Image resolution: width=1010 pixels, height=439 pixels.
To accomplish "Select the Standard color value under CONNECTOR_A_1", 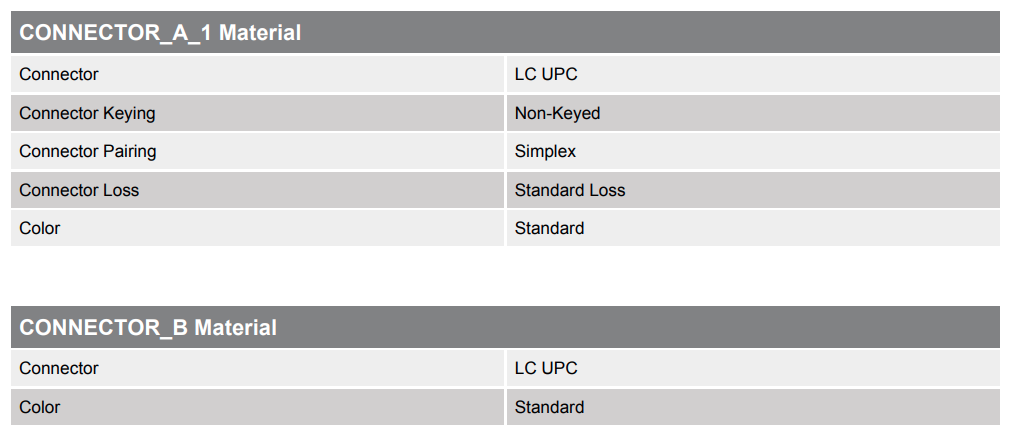I will 549,228.
